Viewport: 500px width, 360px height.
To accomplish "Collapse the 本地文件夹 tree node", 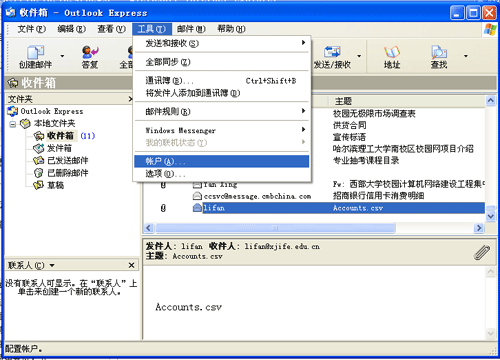I will click(x=13, y=124).
